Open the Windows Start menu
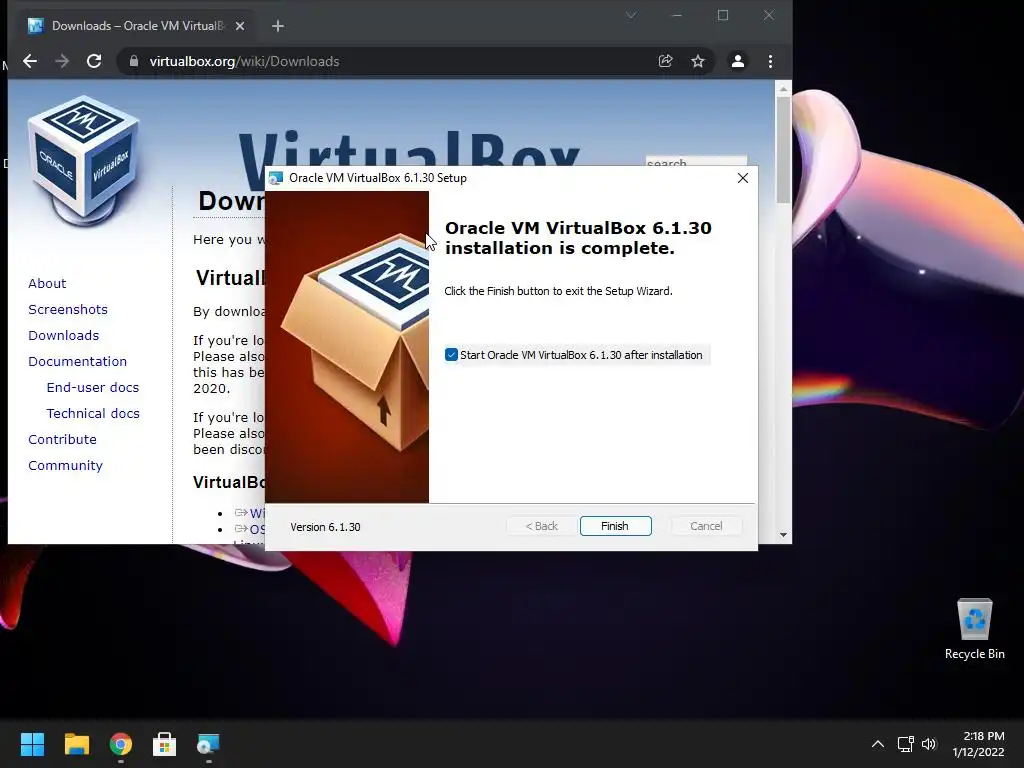This screenshot has height=768, width=1024. [32, 744]
